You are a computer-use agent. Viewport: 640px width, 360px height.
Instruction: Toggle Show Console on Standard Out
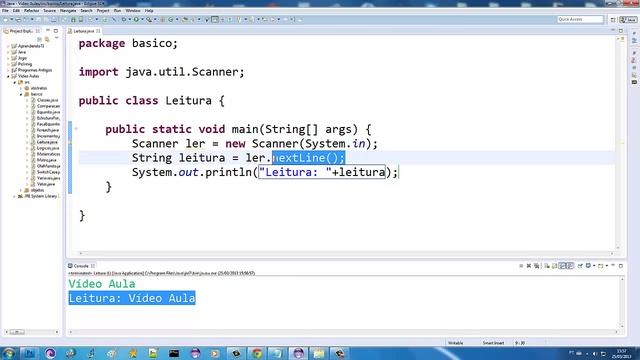coord(562,266)
